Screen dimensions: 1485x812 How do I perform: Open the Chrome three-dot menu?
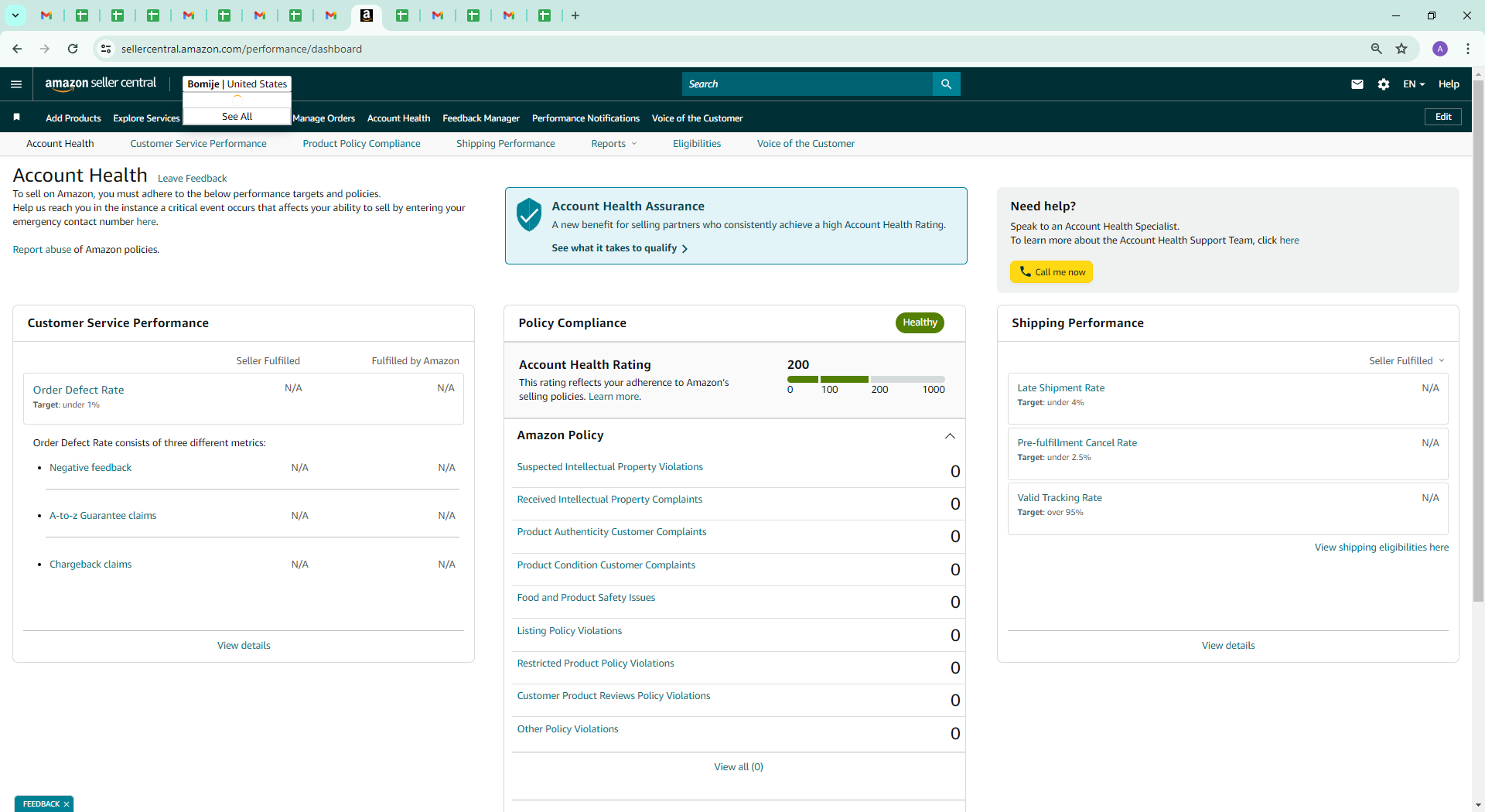pos(1468,49)
